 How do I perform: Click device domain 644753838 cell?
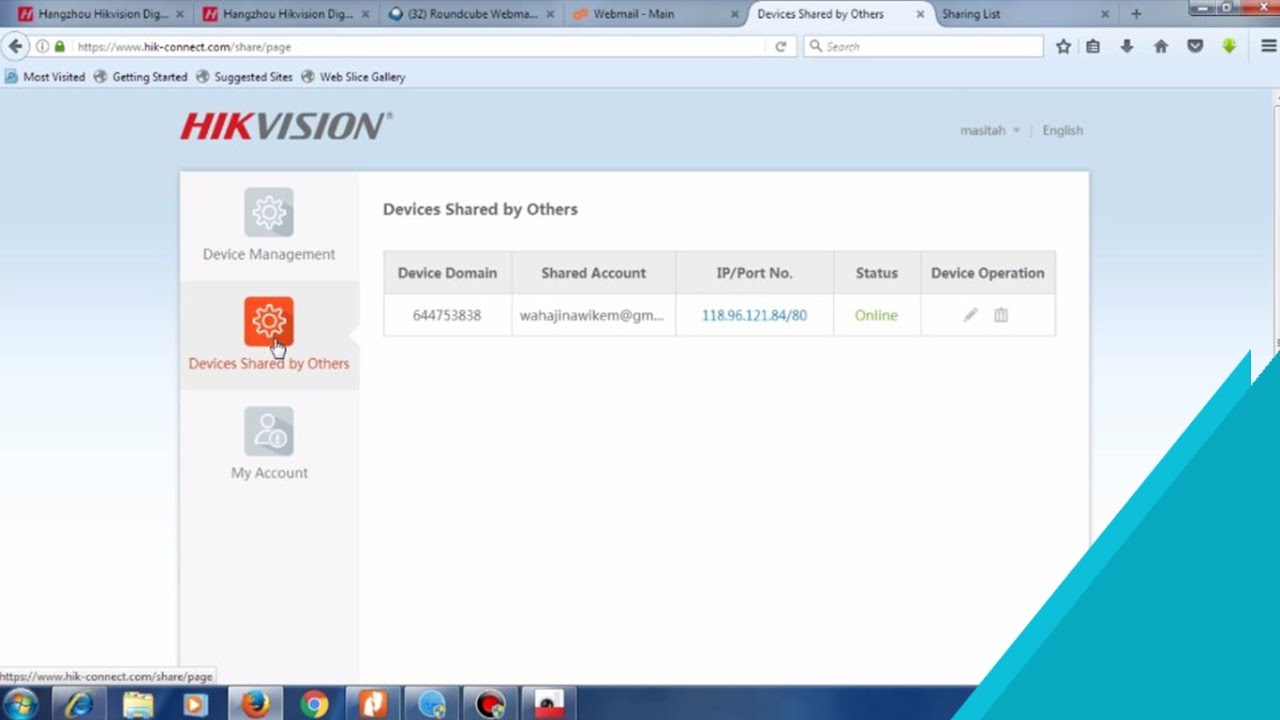tap(447, 315)
